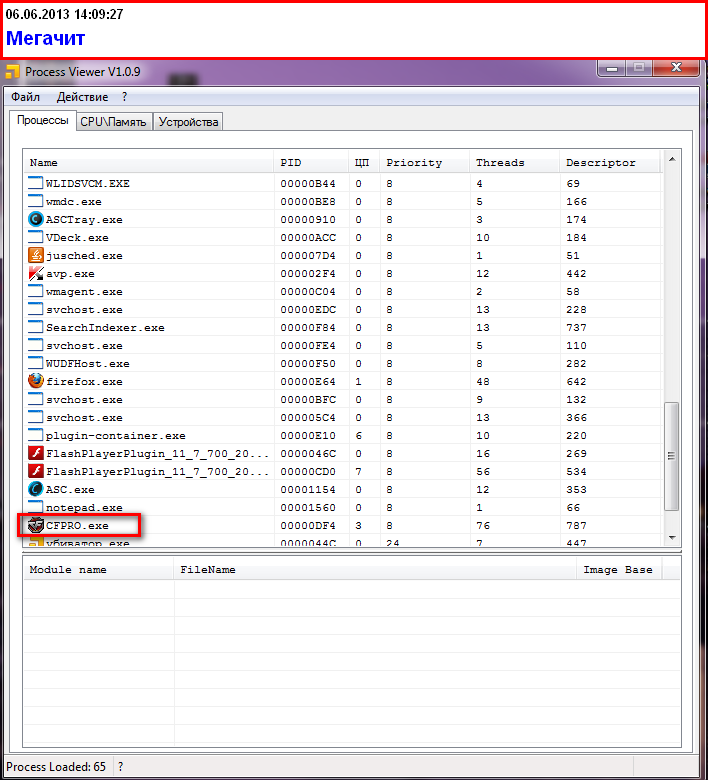Sort by the PID column header
708x780 pixels.
point(311,163)
